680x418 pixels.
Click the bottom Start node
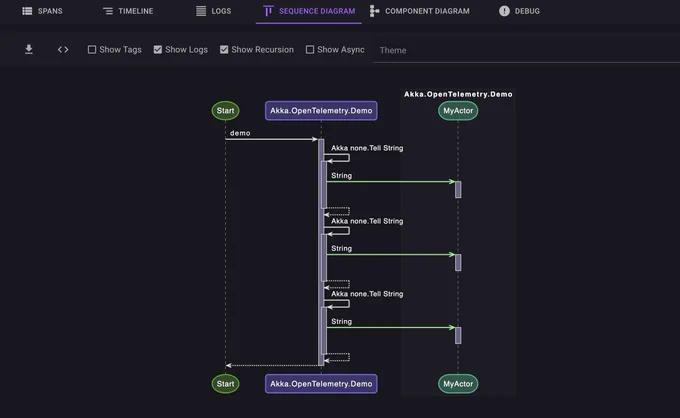pyautogui.click(x=225, y=384)
